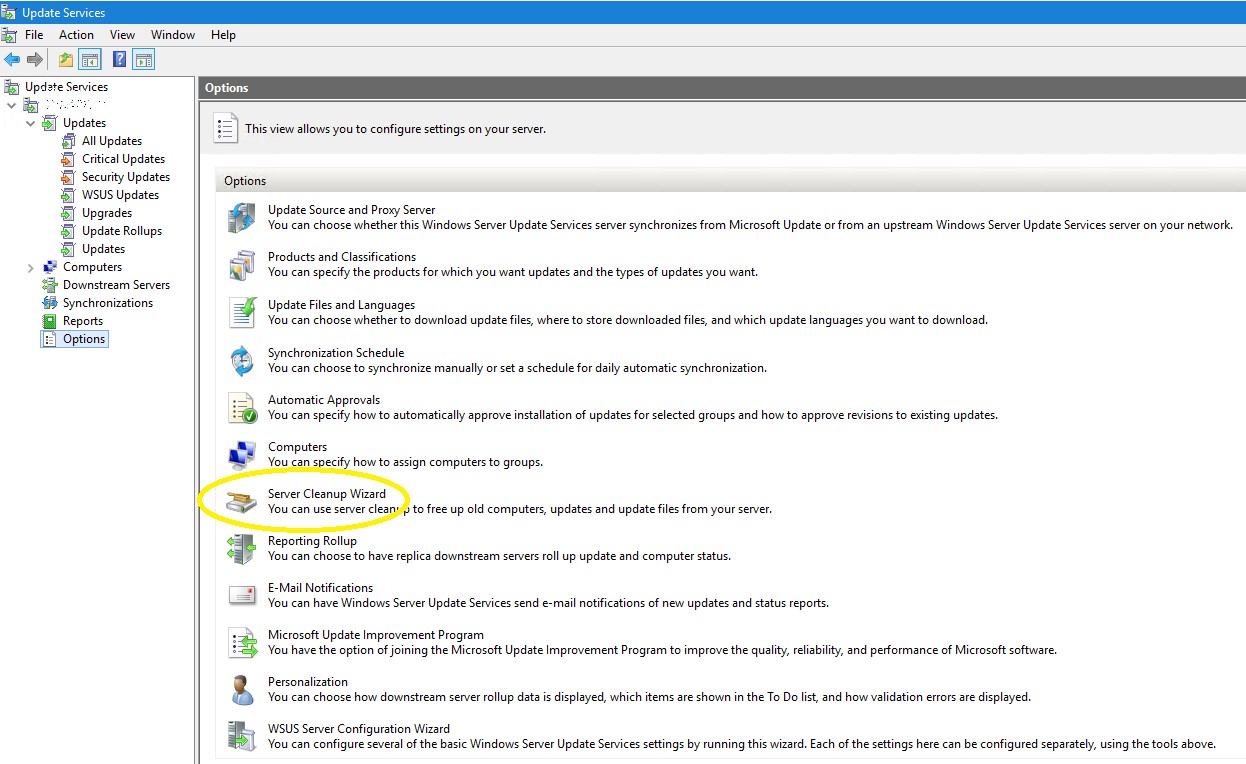Screen dimensions: 1246x764
Task: Click the Products and Classifications icon
Action: (242, 265)
